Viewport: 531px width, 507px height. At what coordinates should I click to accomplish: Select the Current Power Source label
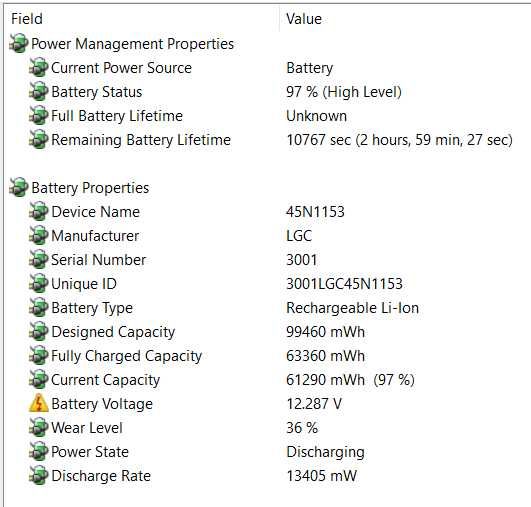121,68
